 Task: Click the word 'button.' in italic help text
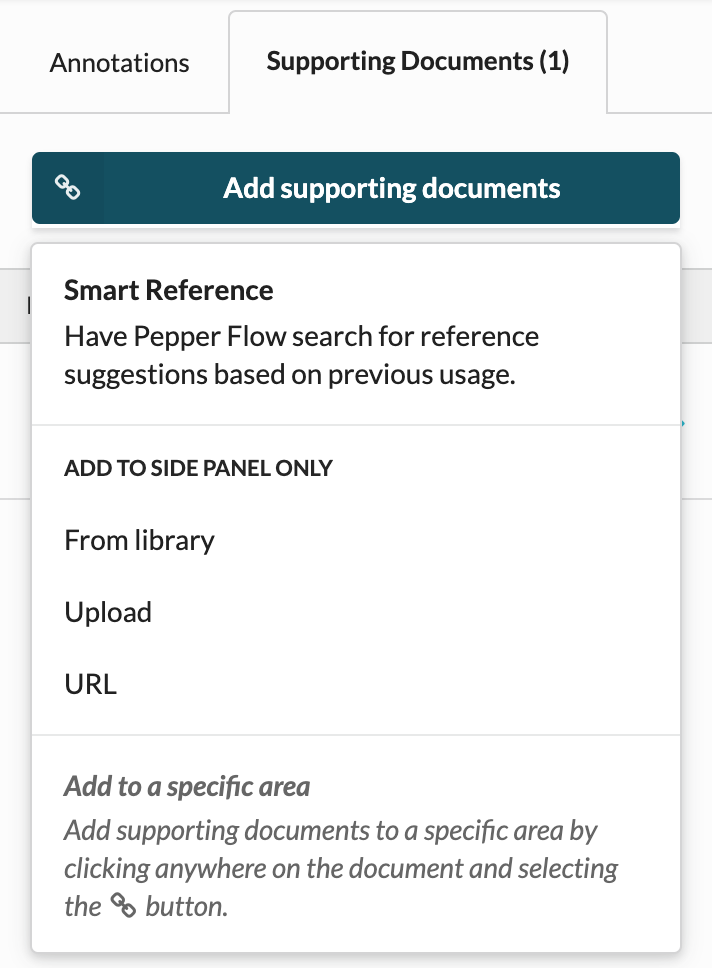pos(186,906)
